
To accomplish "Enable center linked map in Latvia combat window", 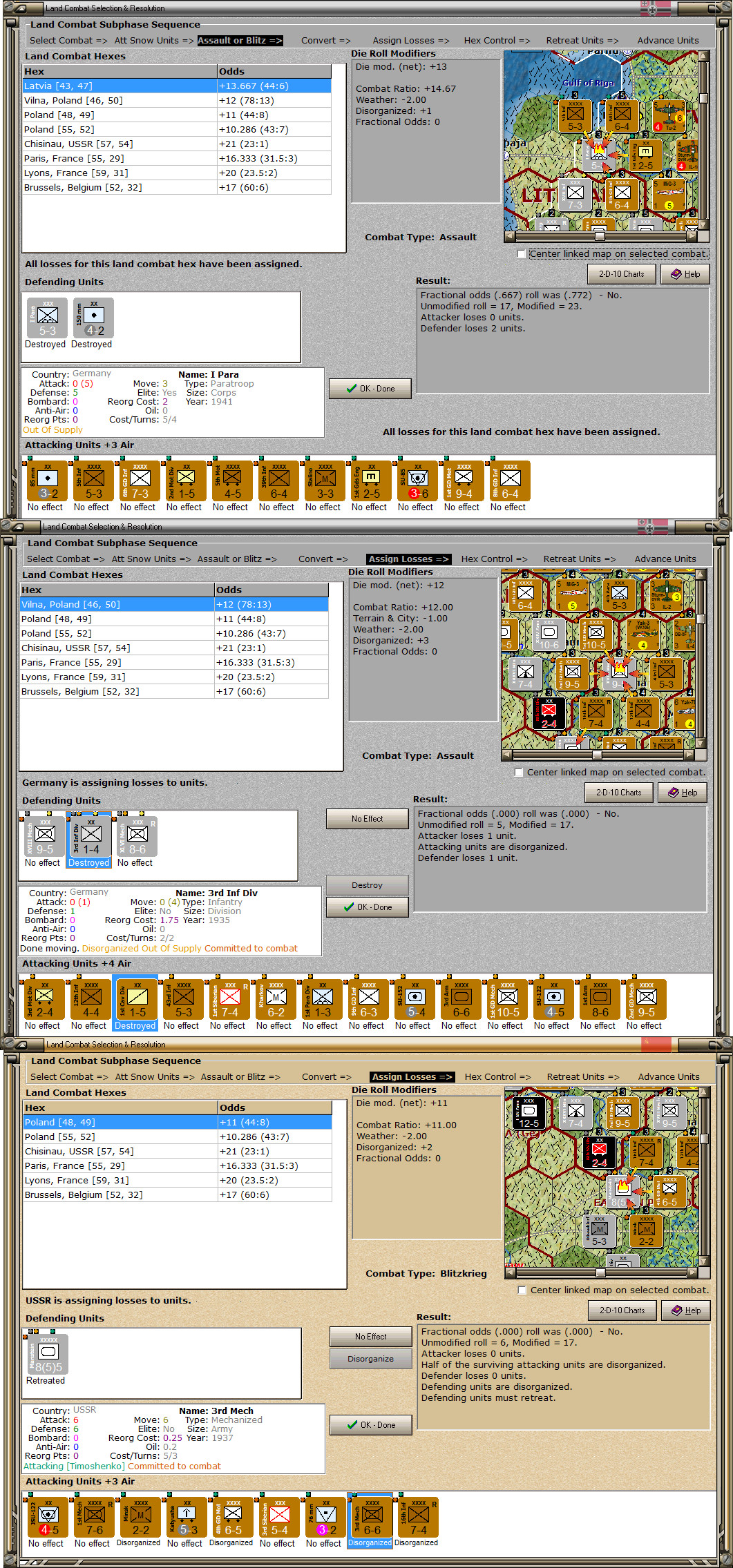I will tap(522, 254).
